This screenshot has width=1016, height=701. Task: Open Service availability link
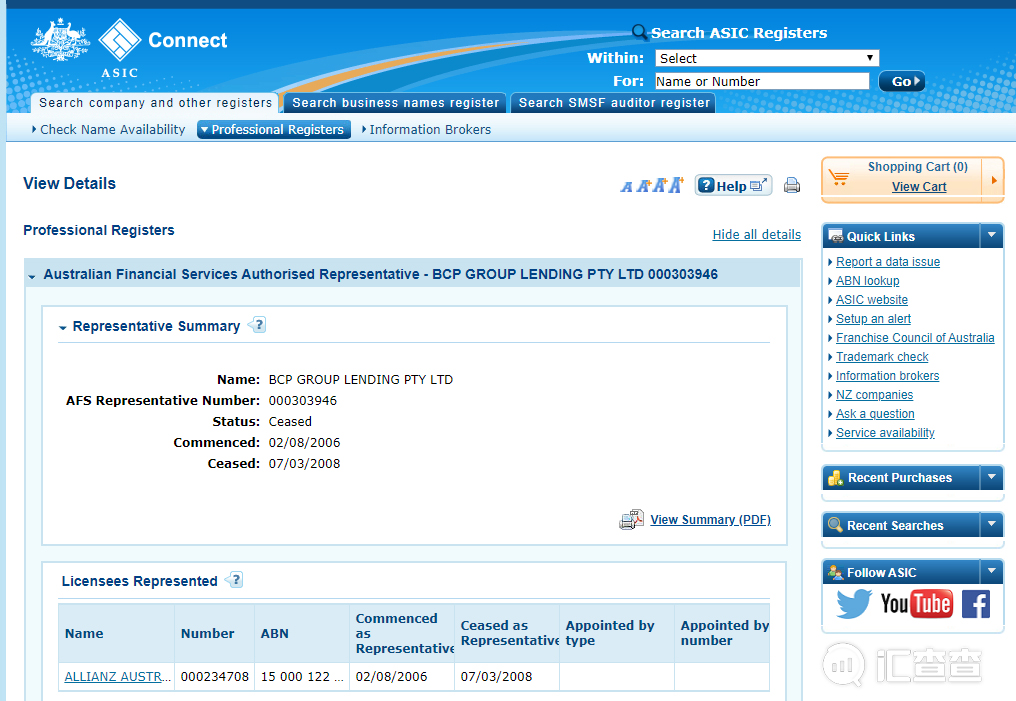(885, 433)
